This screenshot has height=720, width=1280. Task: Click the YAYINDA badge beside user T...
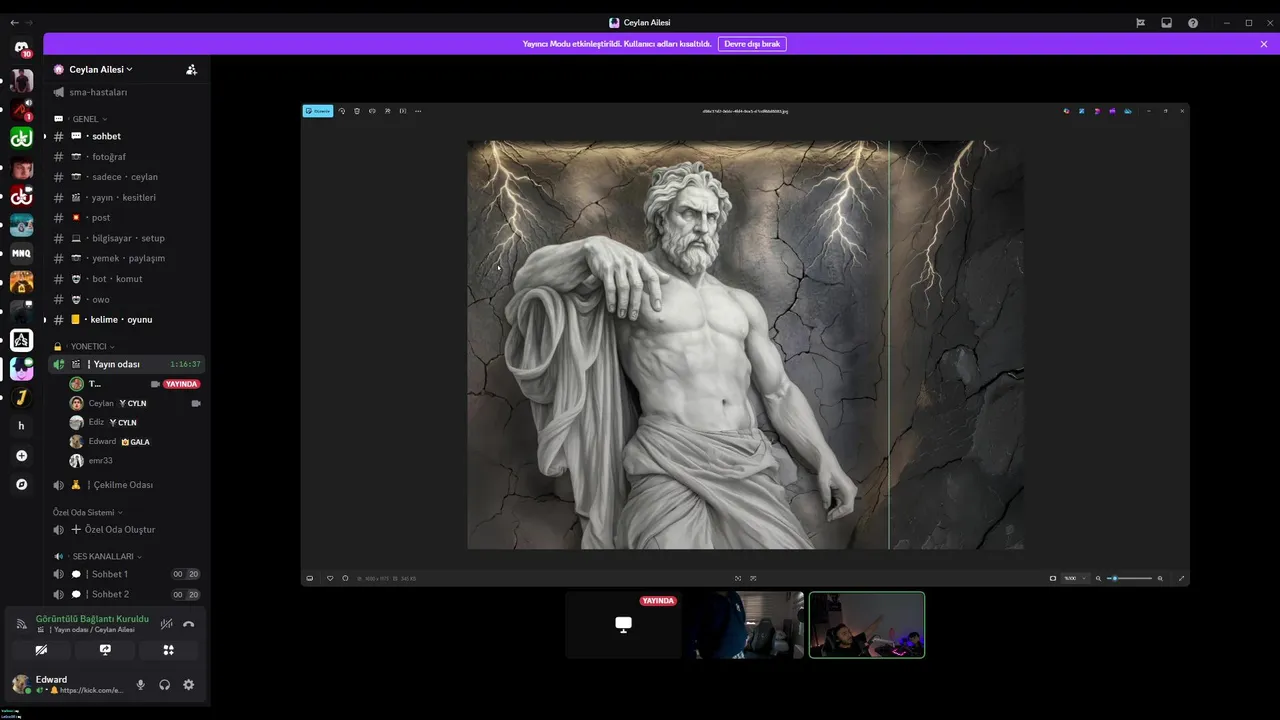pyautogui.click(x=181, y=384)
